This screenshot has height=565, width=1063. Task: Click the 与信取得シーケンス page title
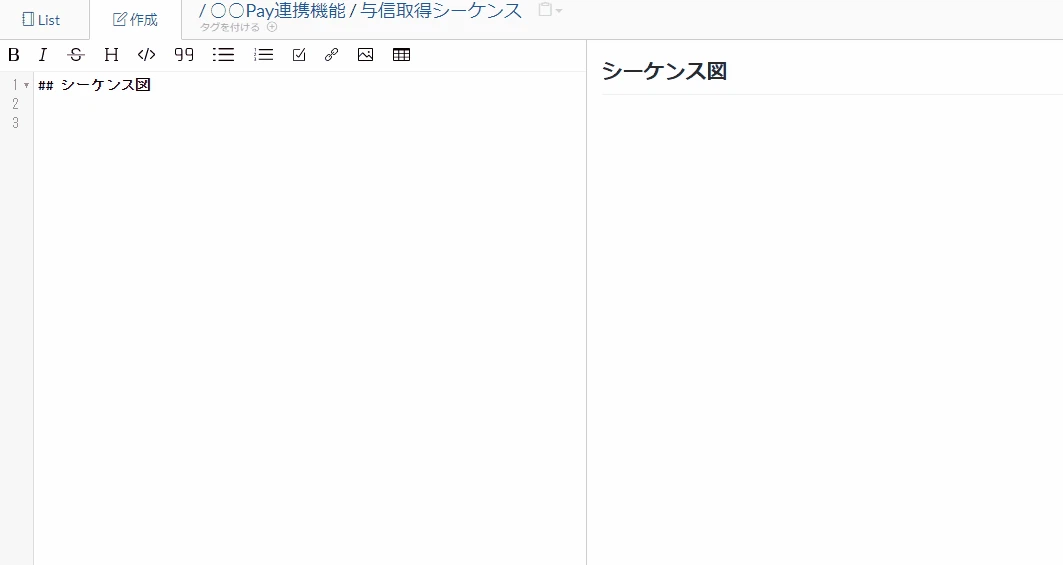pos(441,11)
